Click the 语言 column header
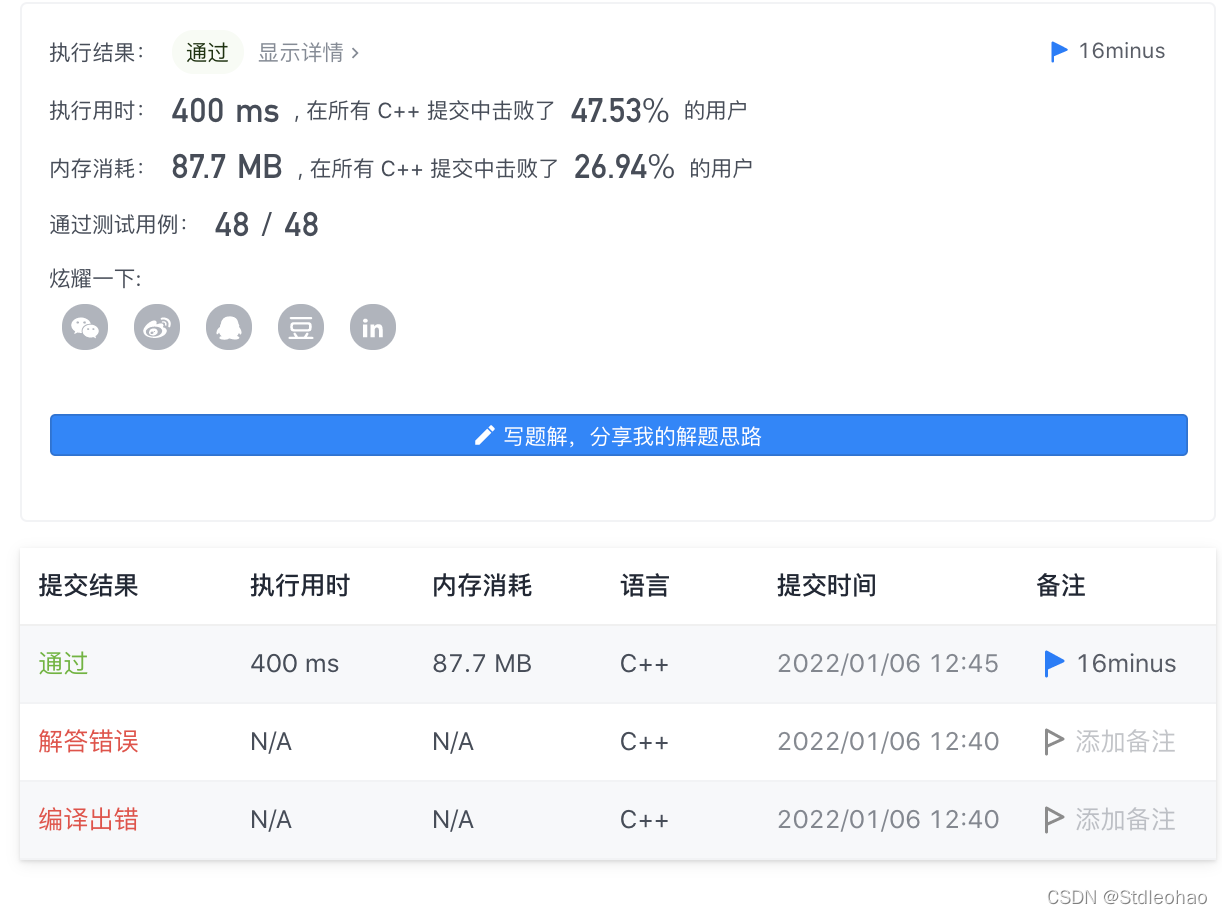1222x914 pixels. coord(645,585)
